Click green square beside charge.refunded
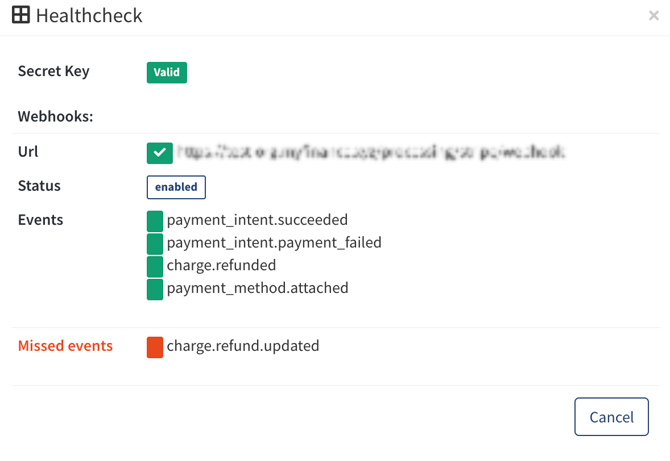This screenshot has width=670, height=461. [x=155, y=266]
